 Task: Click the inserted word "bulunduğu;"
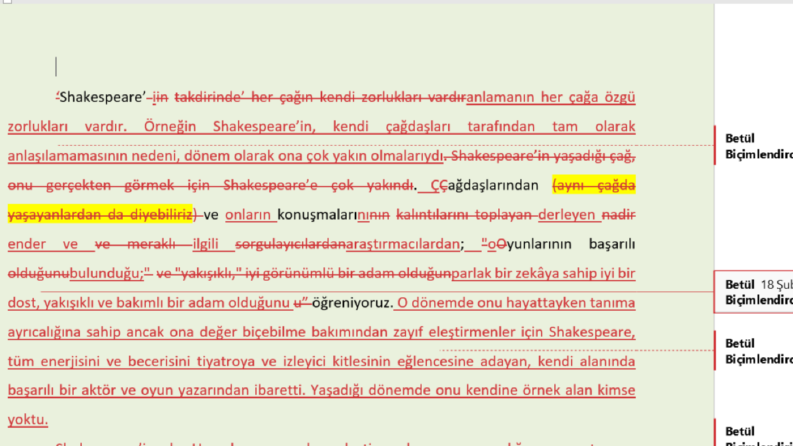pos(107,274)
